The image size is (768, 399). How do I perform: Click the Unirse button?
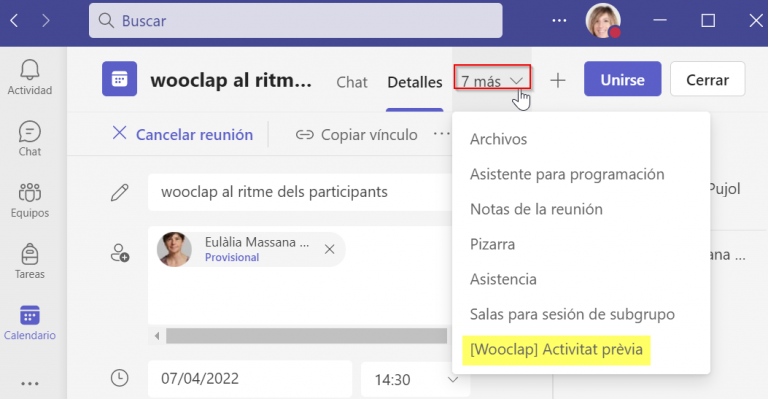[623, 79]
